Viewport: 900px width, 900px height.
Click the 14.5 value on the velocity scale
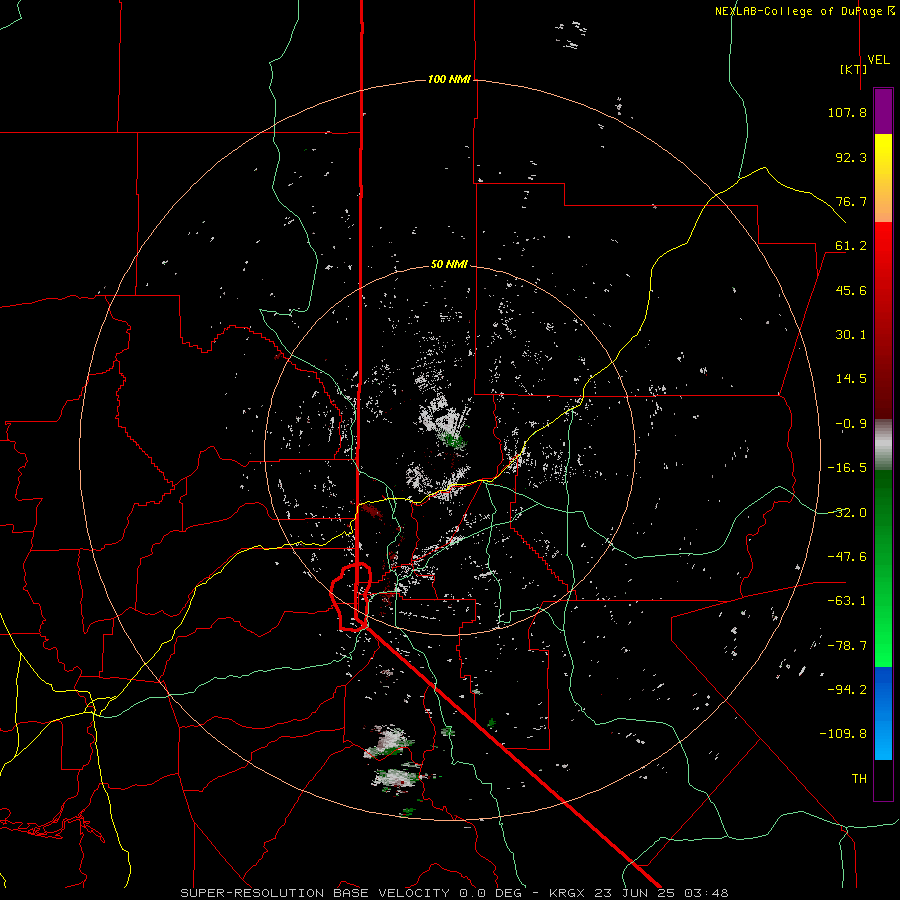[x=851, y=379]
